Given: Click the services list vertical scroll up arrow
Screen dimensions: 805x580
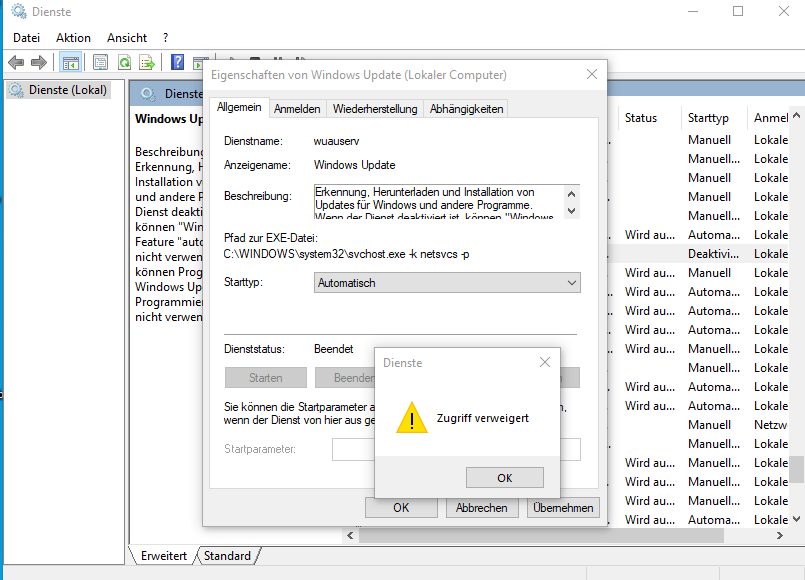Looking at the screenshot, I should coord(796,115).
